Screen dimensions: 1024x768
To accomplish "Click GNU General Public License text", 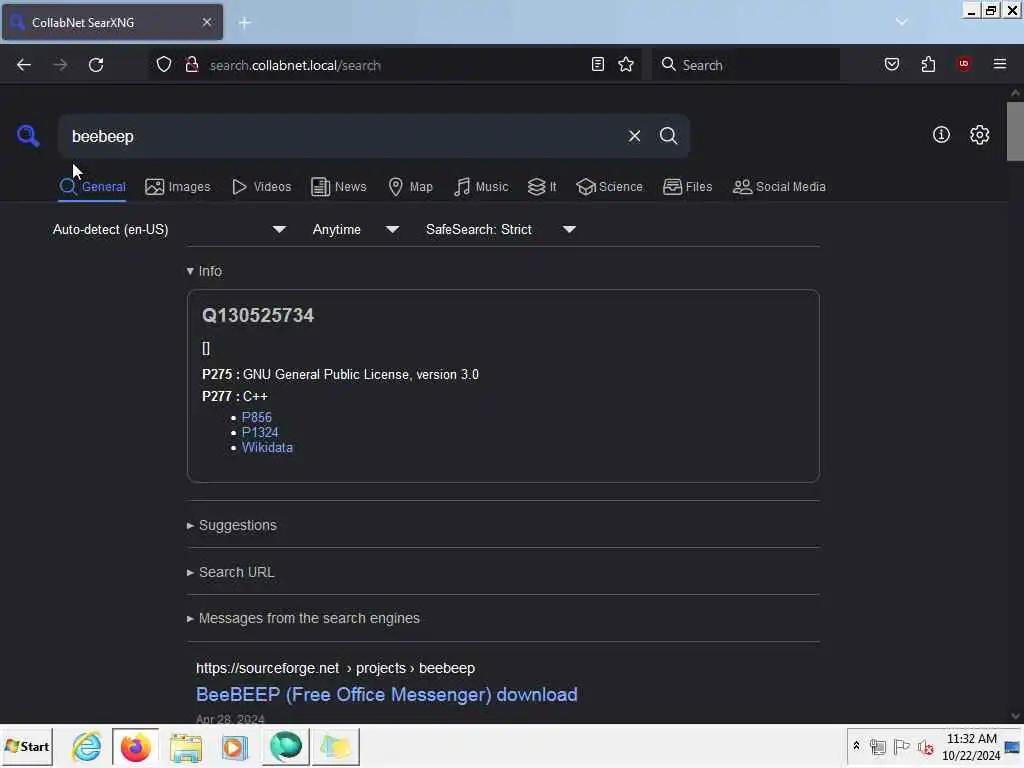I will 360,374.
